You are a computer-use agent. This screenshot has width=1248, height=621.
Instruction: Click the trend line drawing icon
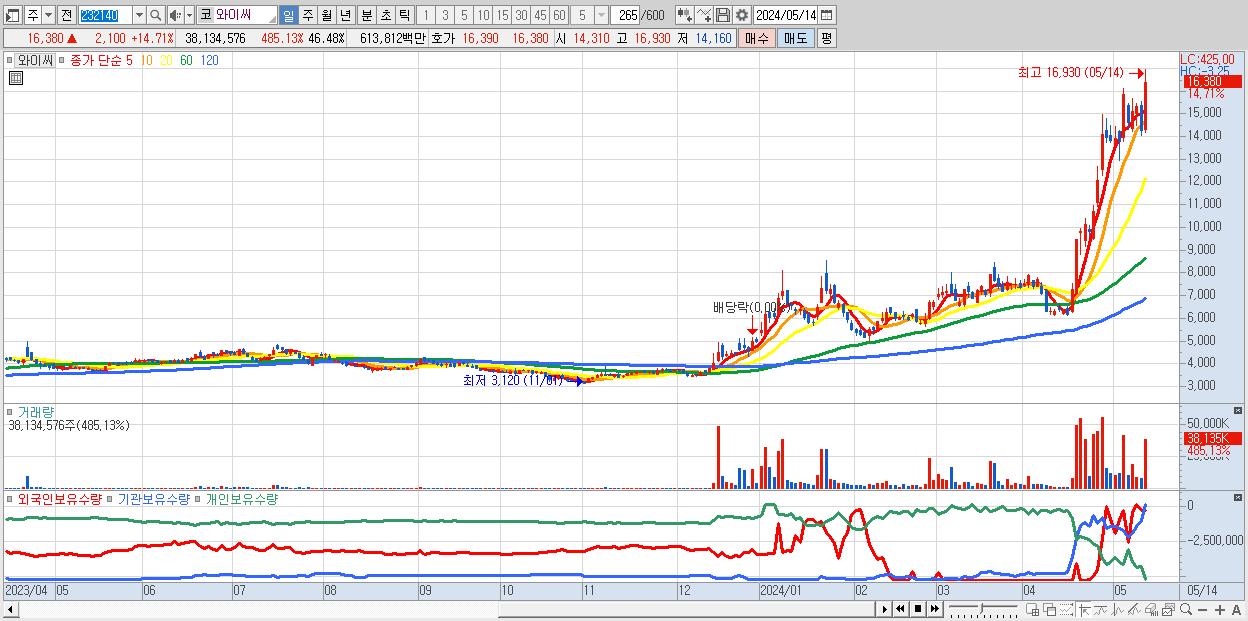click(x=1101, y=609)
